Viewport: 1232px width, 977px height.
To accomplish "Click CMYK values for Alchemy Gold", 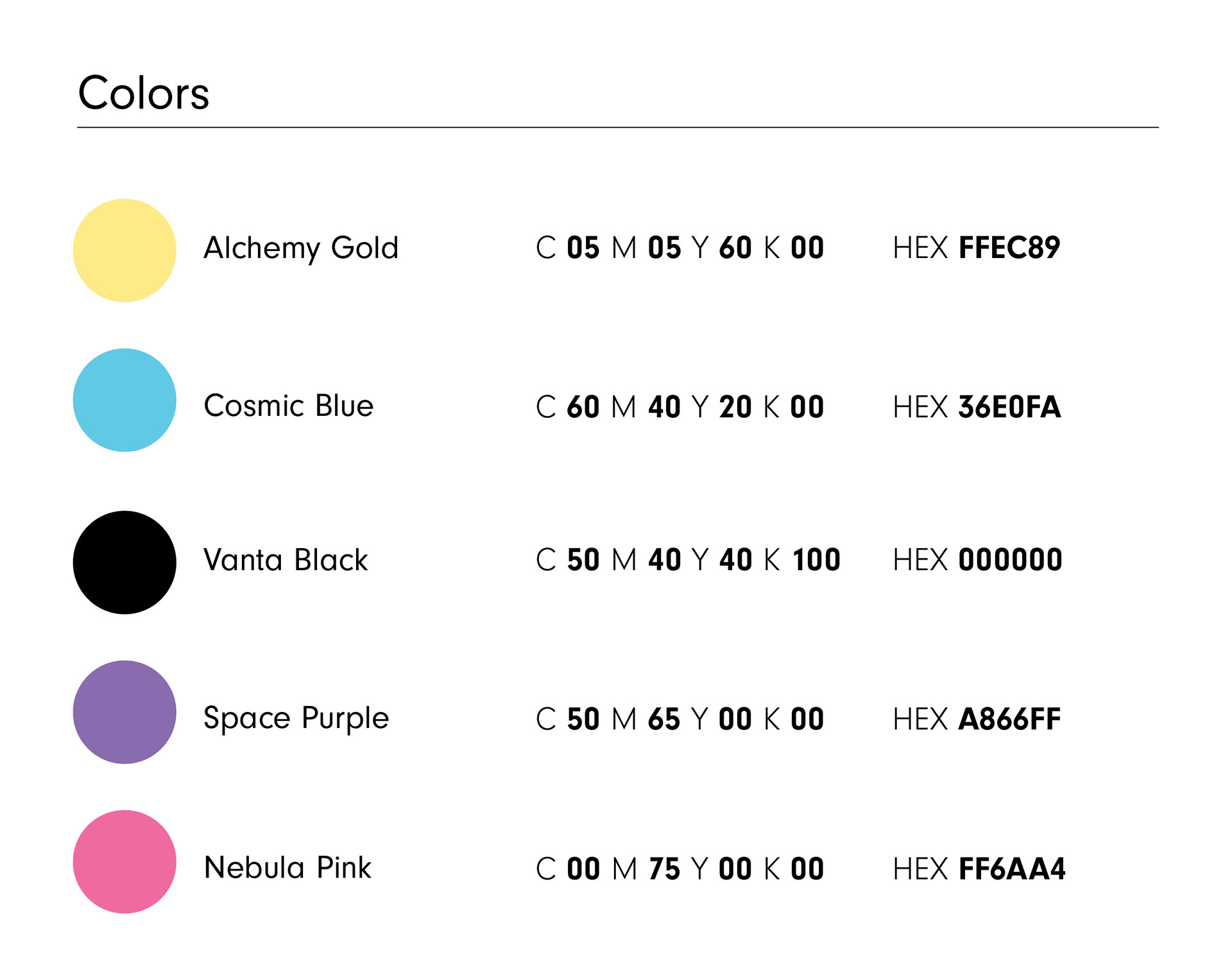I will [680, 248].
